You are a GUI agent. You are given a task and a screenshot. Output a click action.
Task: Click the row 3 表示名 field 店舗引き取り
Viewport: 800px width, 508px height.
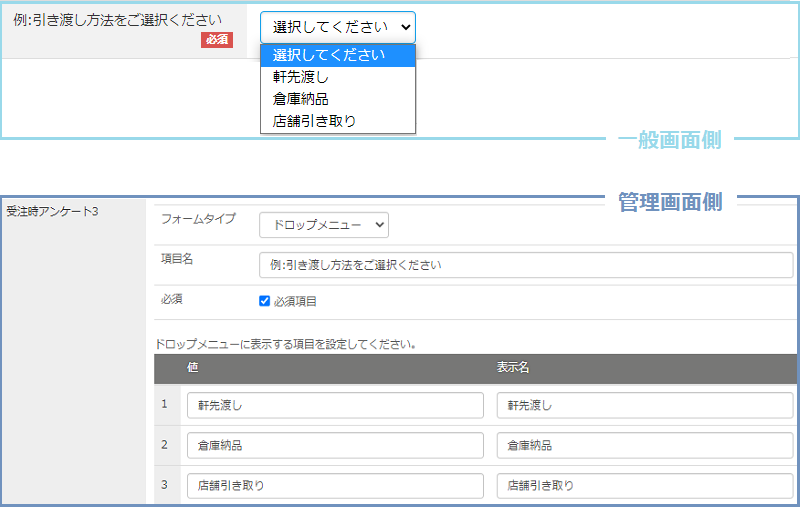click(x=645, y=486)
